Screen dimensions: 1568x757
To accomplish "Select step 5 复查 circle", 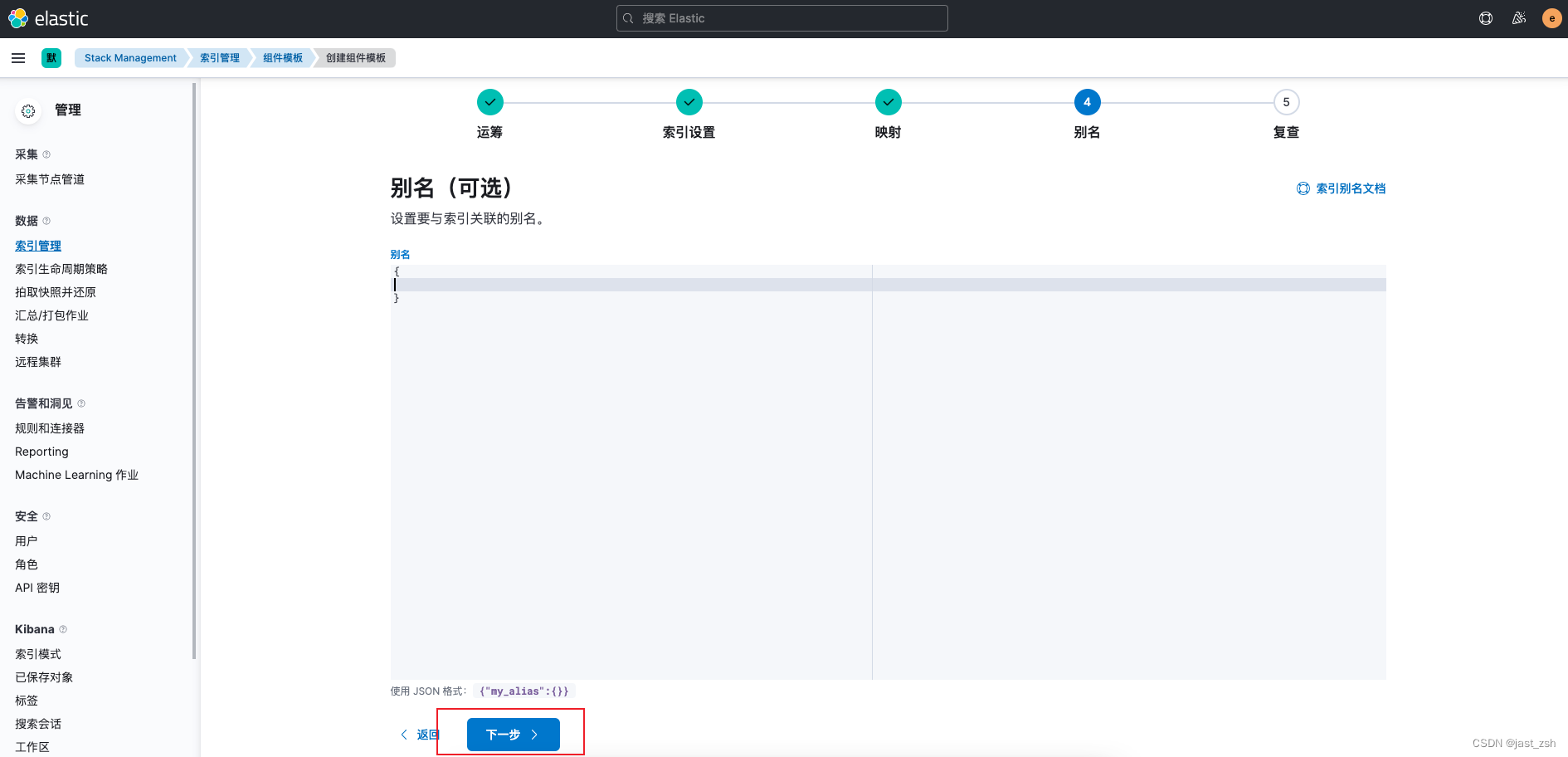I will (1287, 102).
